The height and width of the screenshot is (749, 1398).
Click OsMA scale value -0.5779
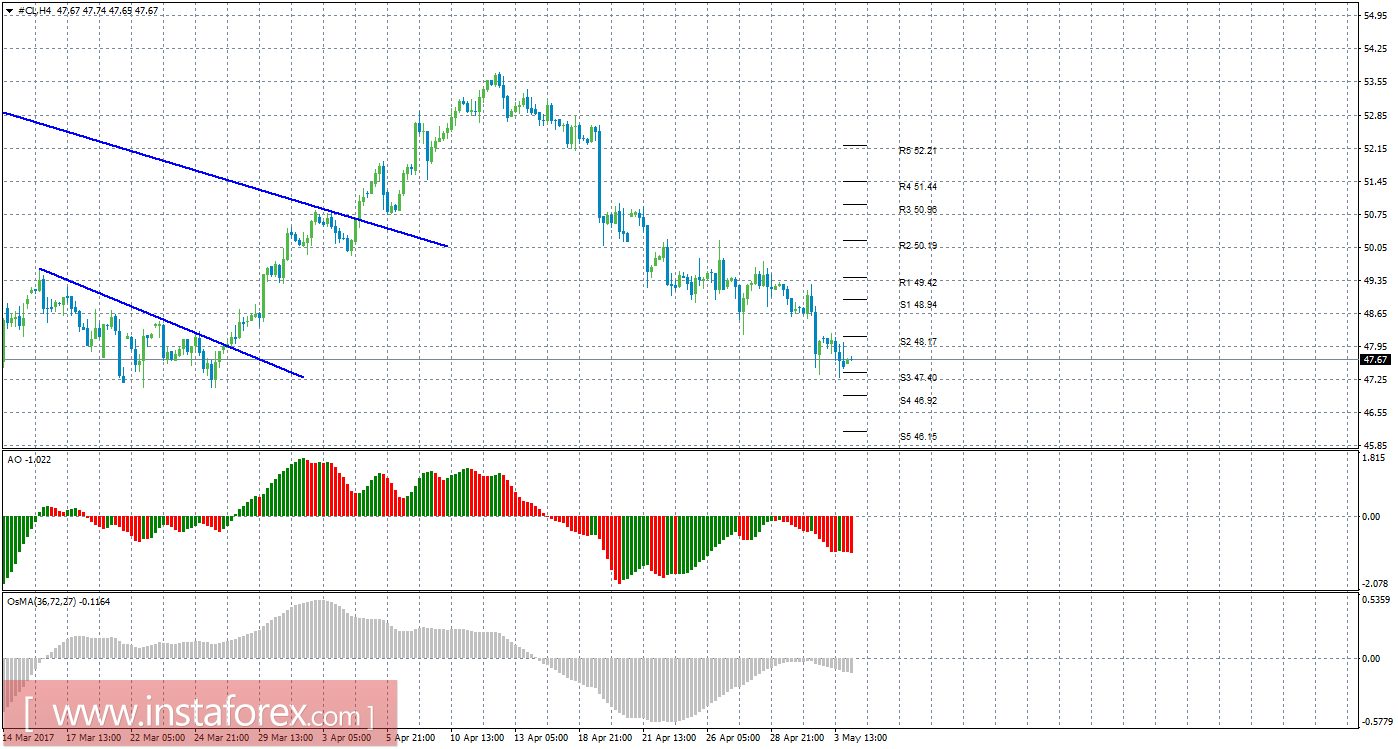pyautogui.click(x=1376, y=720)
